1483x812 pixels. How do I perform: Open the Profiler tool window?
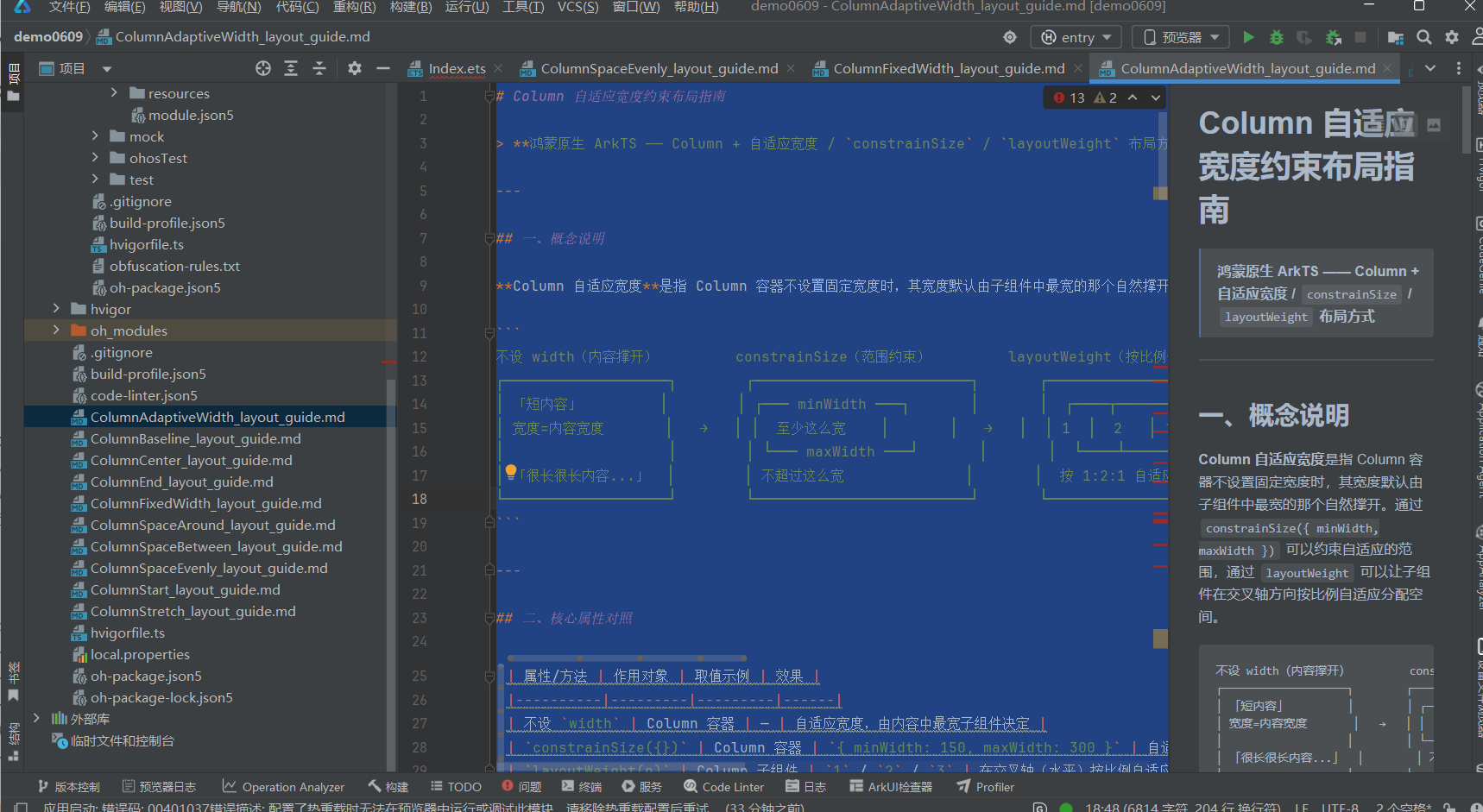(985, 787)
